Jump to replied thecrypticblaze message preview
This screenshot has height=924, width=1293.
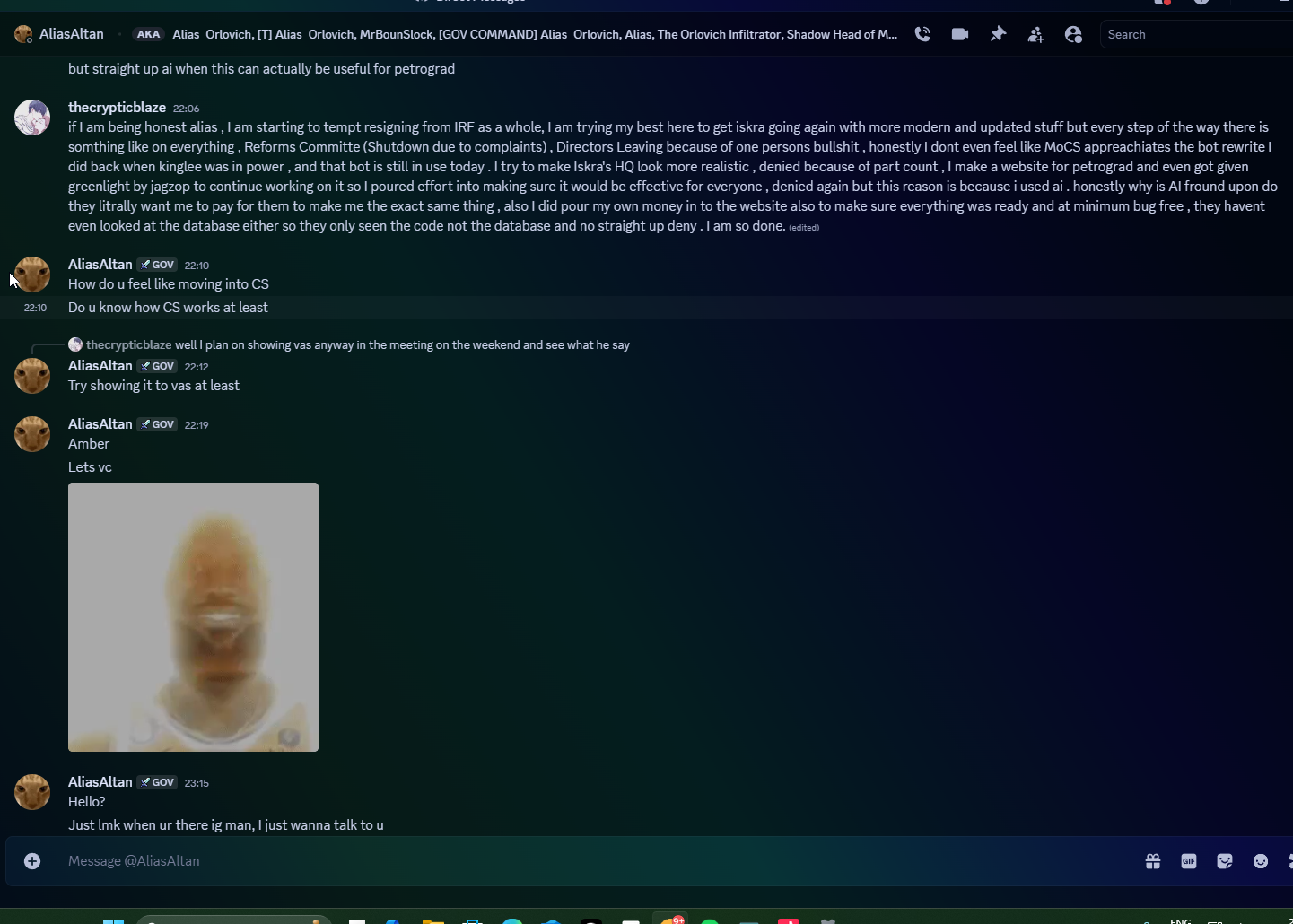402,344
